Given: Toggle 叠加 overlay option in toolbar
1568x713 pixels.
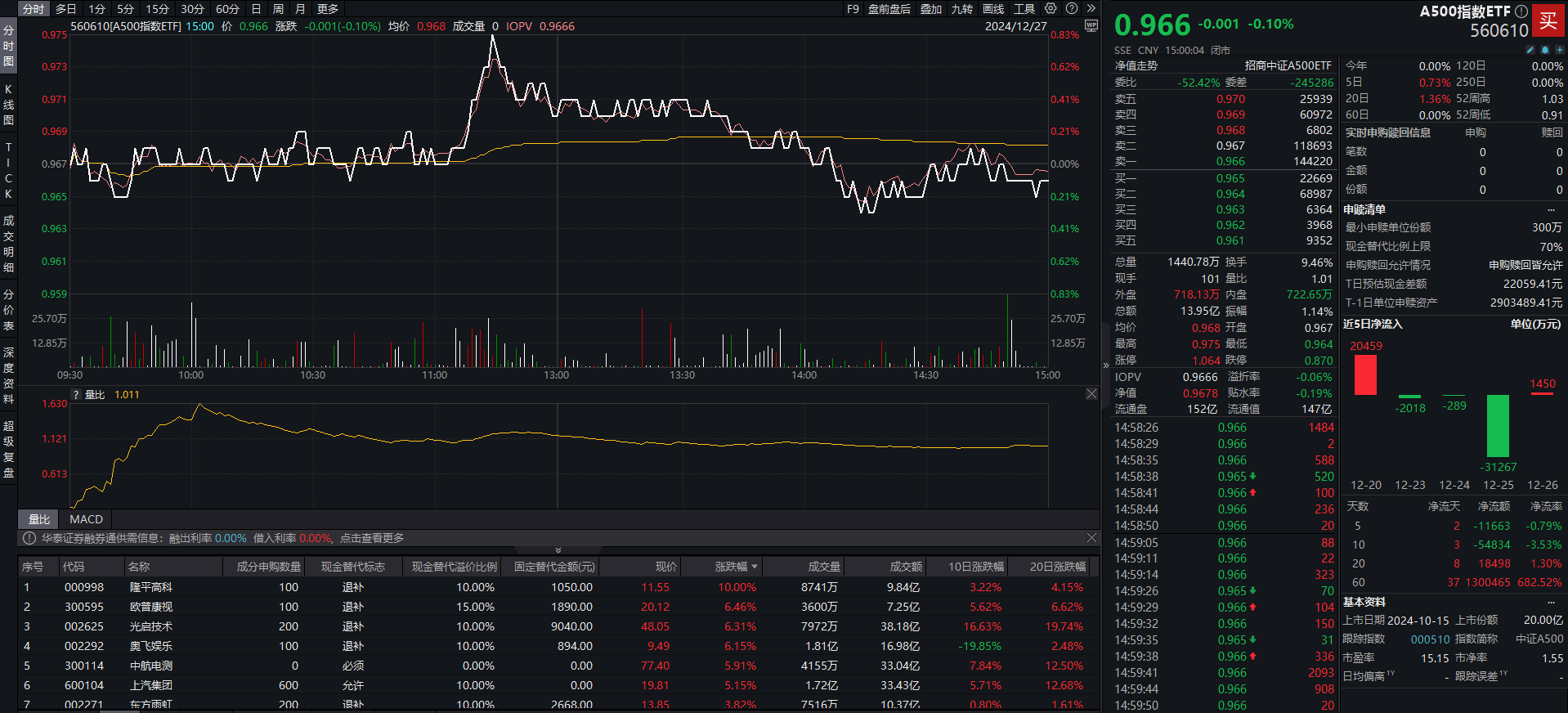Looking at the screenshot, I should (930, 9).
